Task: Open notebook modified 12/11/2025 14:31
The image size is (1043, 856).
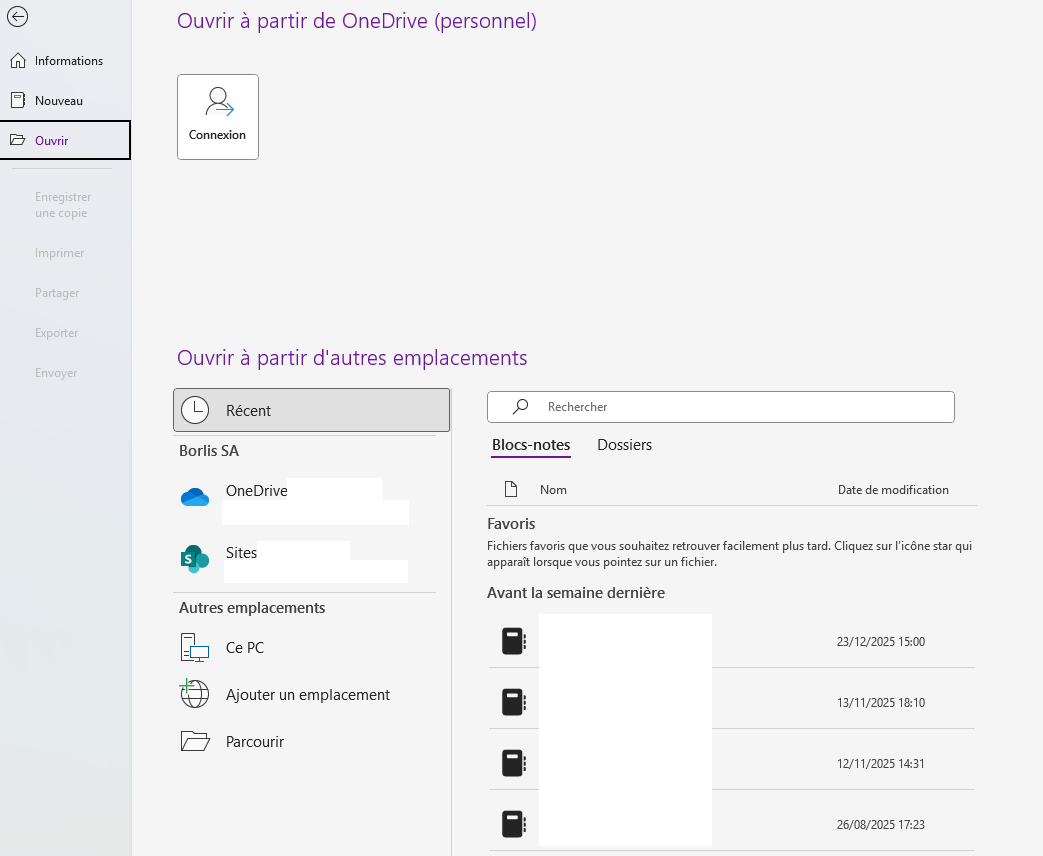Action: (732, 764)
